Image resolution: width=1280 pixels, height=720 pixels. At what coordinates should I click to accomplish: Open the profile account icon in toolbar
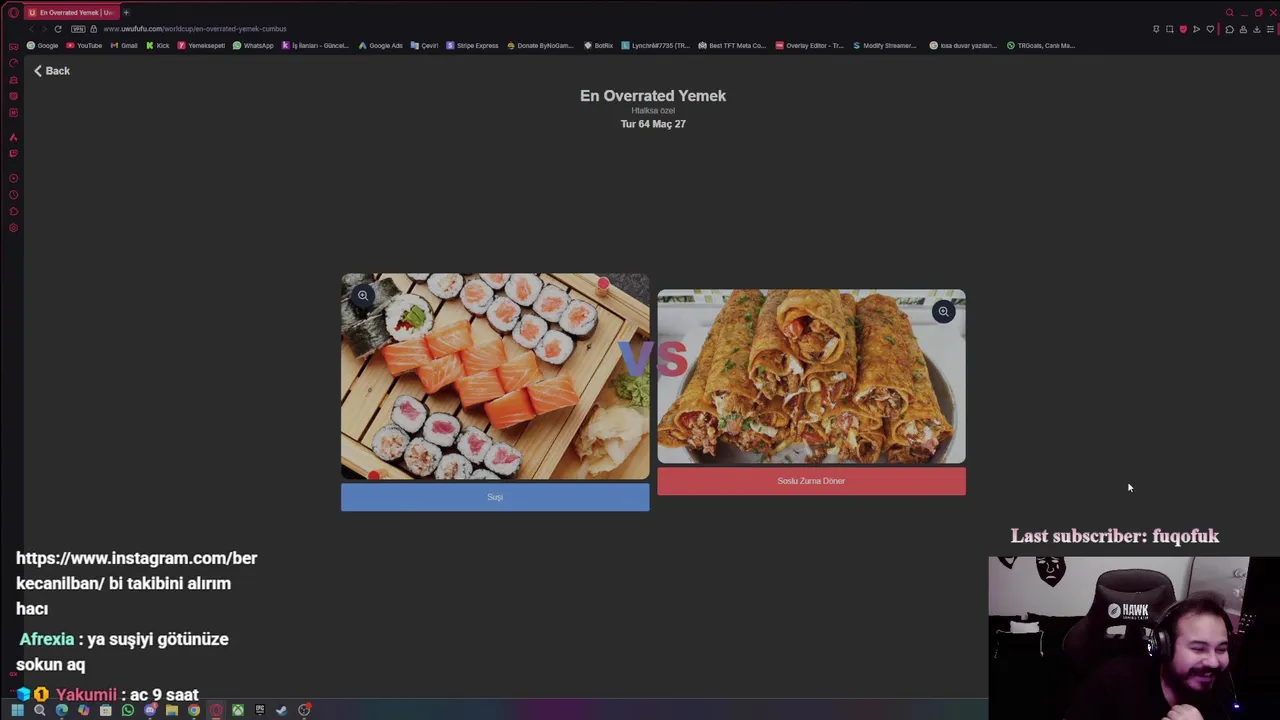pyautogui.click(x=1243, y=29)
